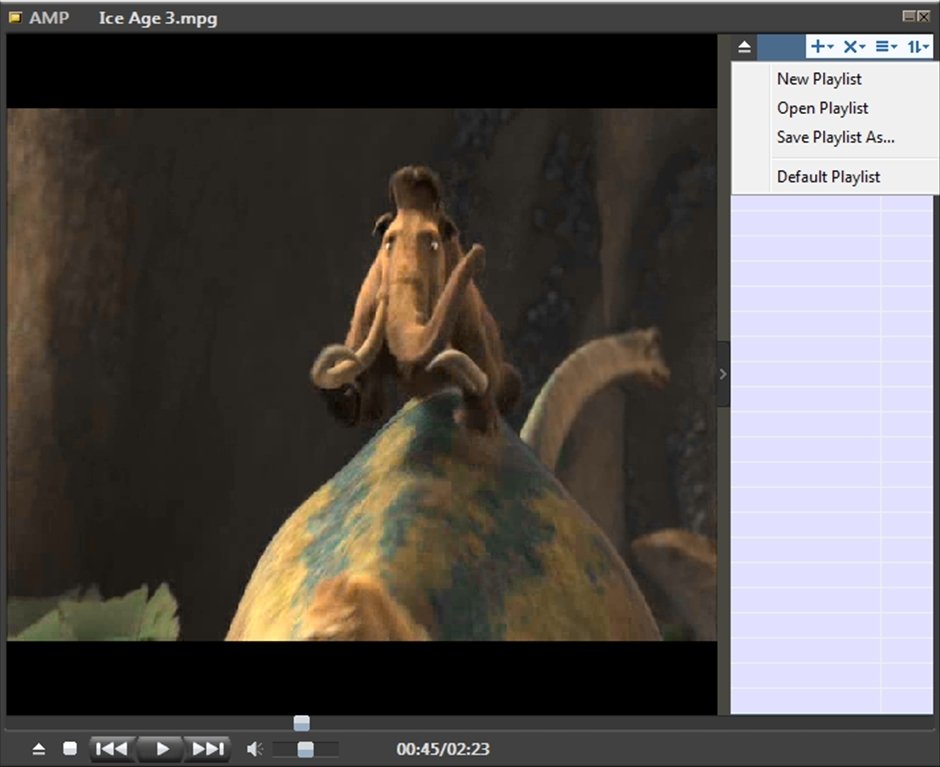The image size is (940, 767).
Task: Skip to the next track
Action: pyautogui.click(x=207, y=748)
